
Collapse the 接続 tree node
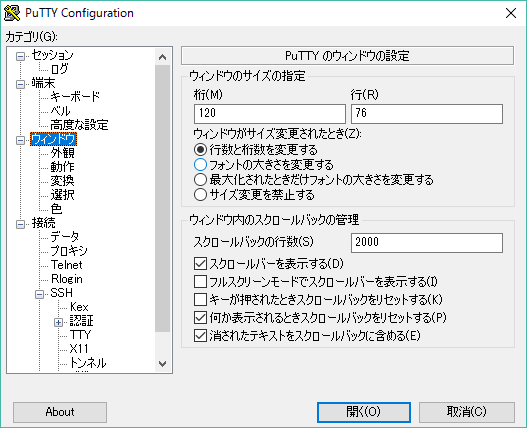click(21, 224)
